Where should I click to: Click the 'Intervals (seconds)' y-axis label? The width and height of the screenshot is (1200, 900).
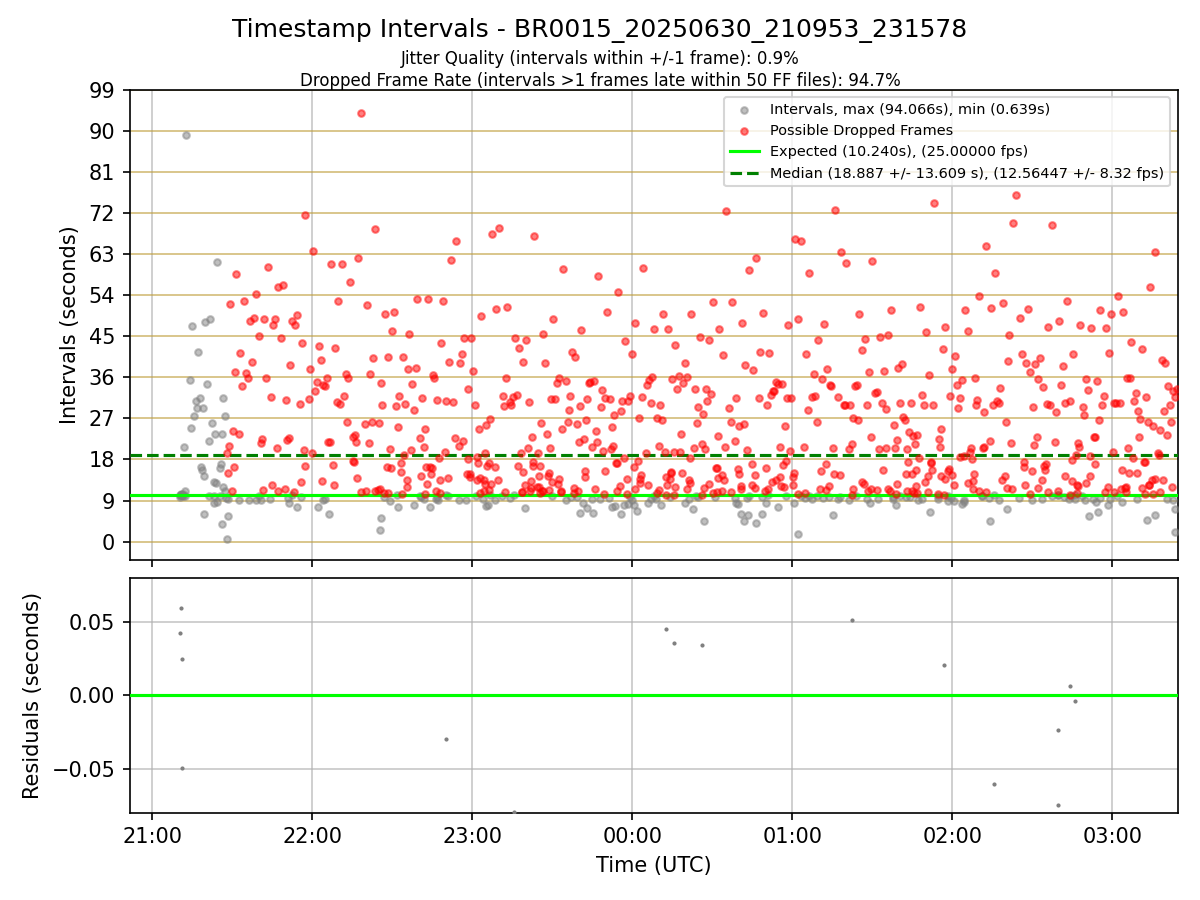point(69,325)
